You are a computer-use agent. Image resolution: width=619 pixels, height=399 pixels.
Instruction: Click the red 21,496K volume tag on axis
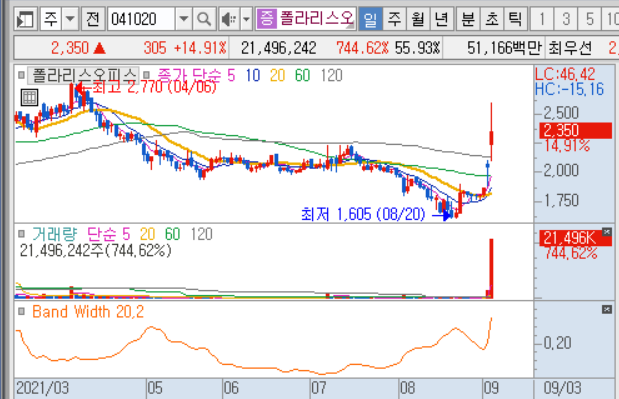[x=576, y=238]
